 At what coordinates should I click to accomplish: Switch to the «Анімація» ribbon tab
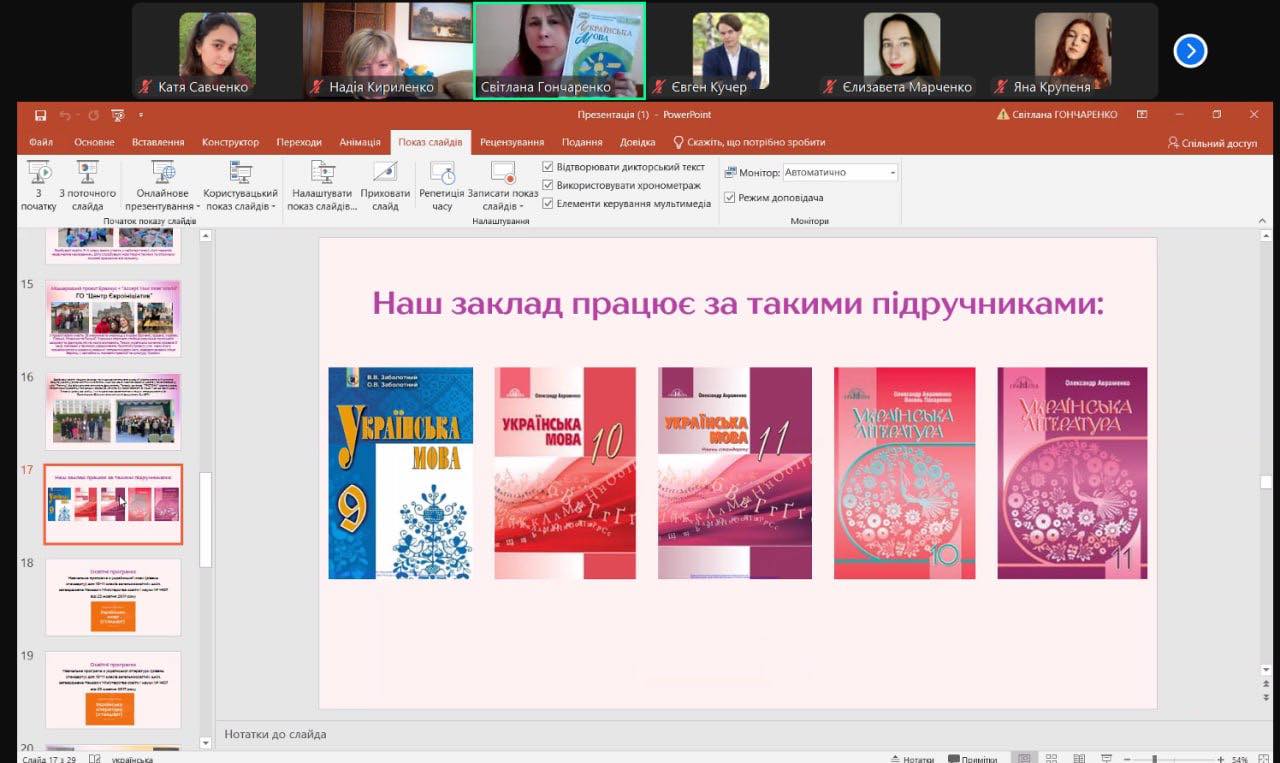(x=360, y=142)
